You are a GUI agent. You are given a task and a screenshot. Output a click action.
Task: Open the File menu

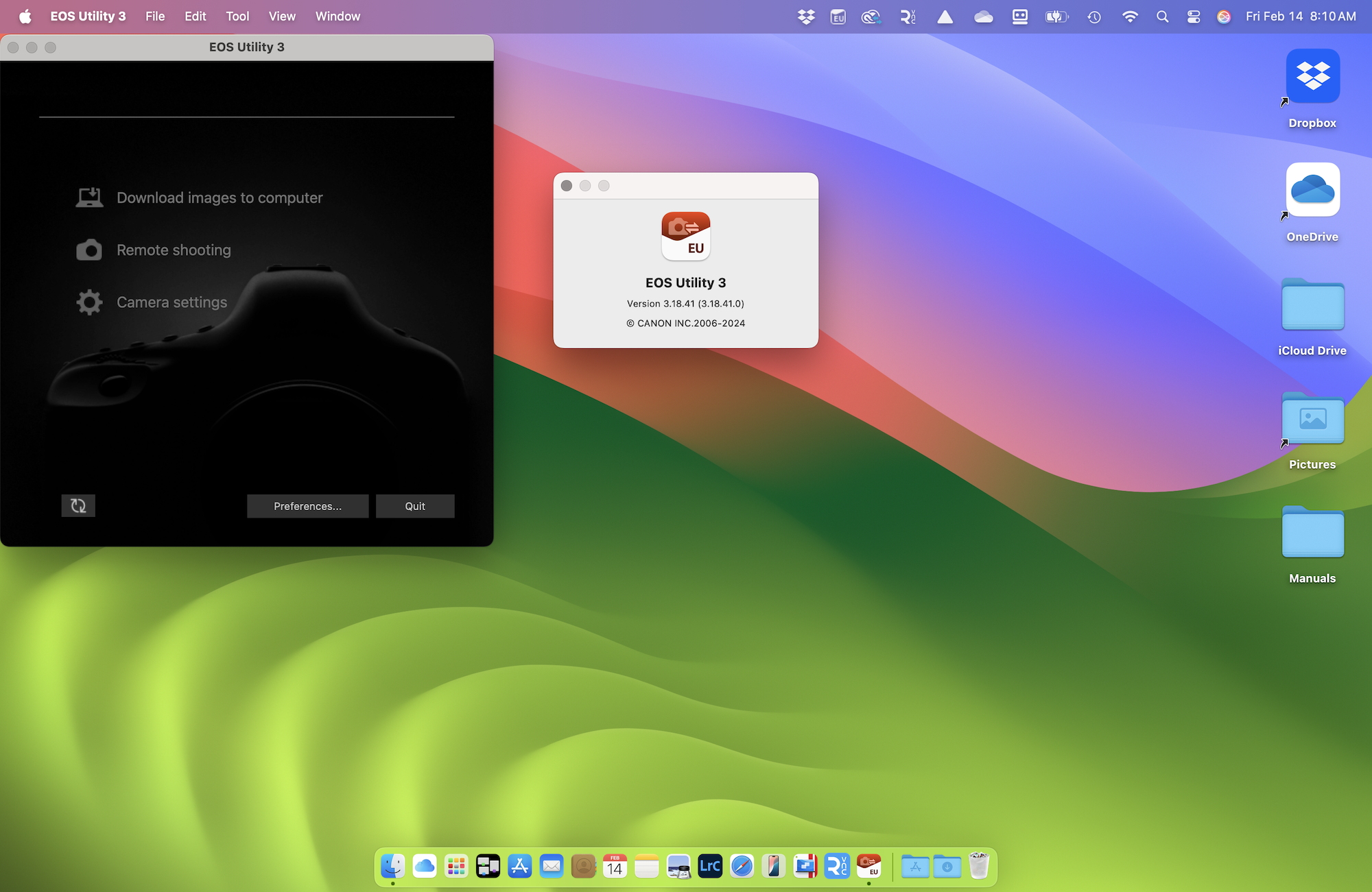(155, 16)
